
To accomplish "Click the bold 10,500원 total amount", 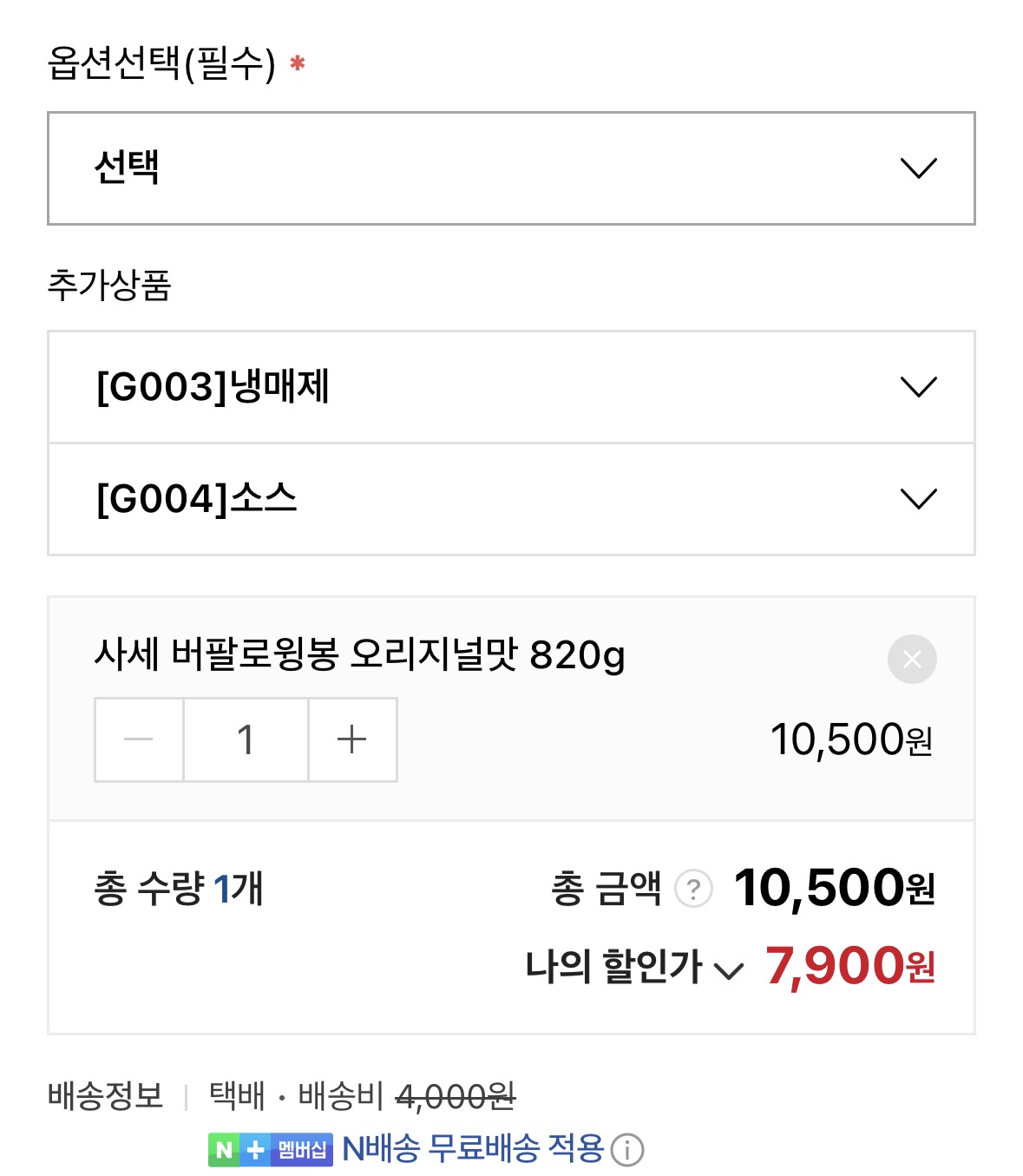I will 834,888.
